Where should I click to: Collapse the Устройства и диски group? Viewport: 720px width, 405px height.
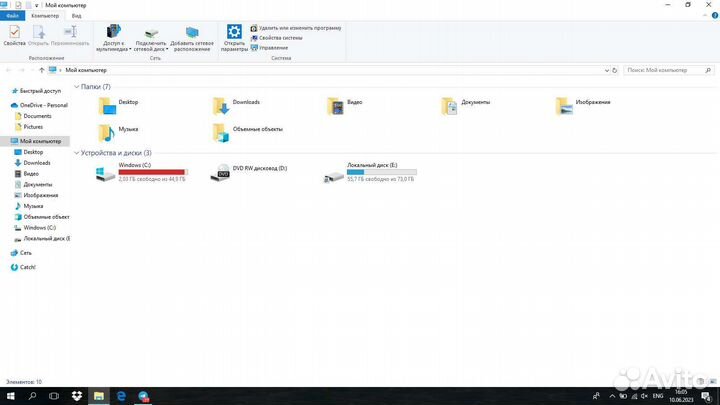tap(77, 153)
